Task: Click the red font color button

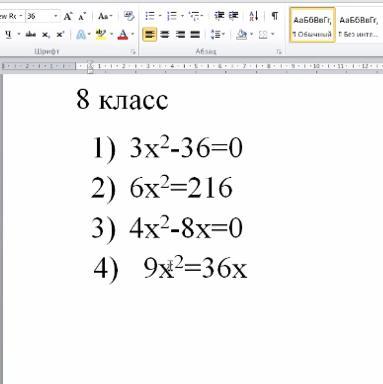Action: (123, 34)
